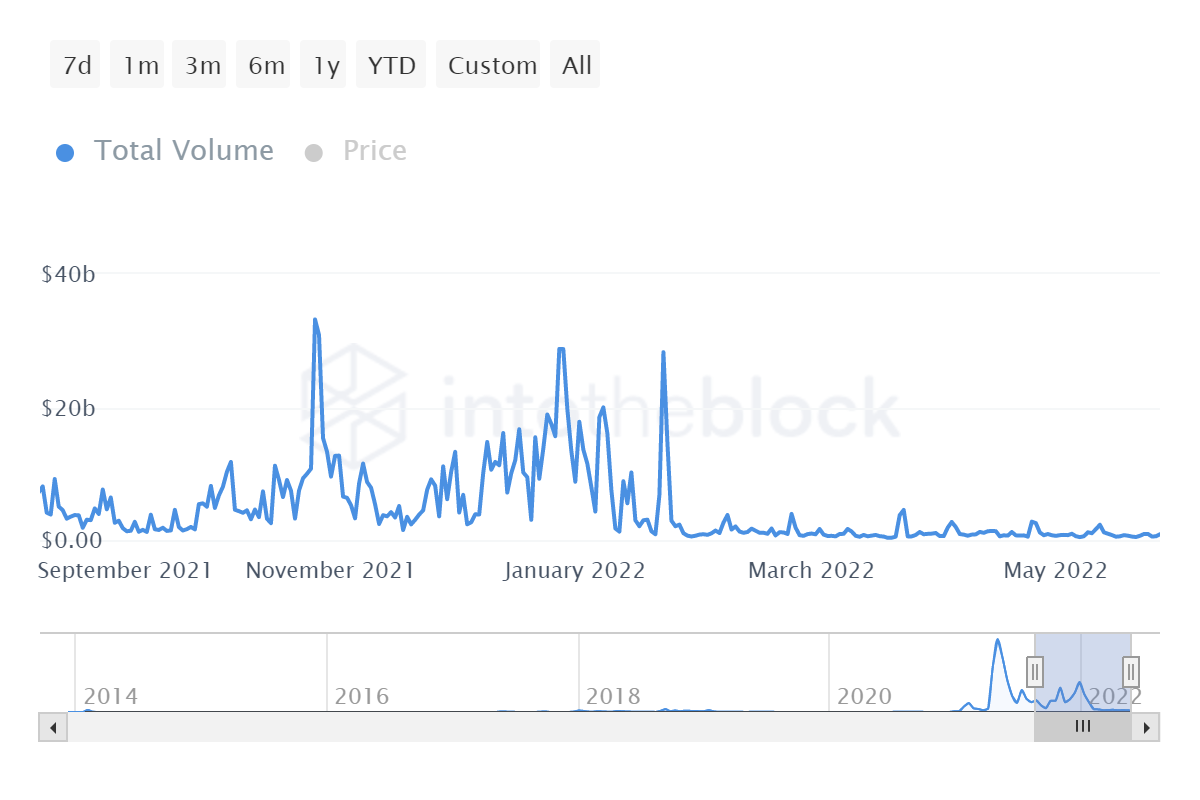The width and height of the screenshot is (1200, 800).
Task: Enable the Price series
Action: click(374, 150)
